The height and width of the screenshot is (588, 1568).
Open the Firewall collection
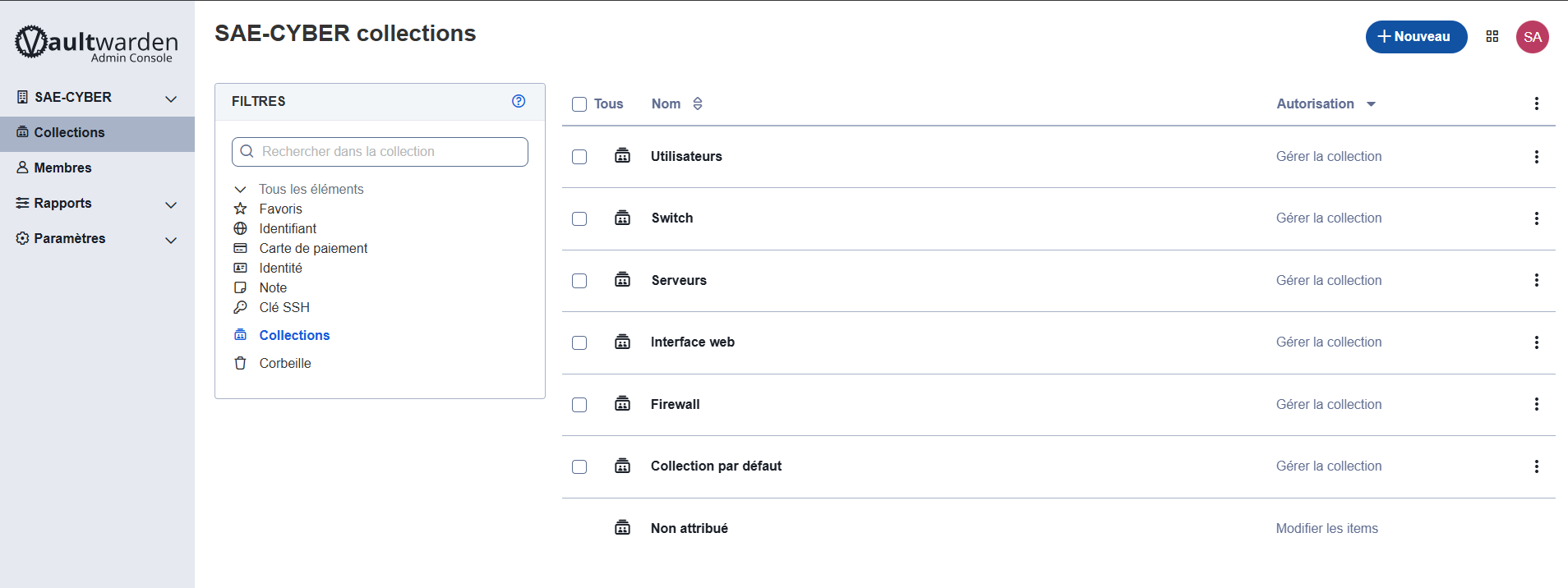tap(675, 404)
